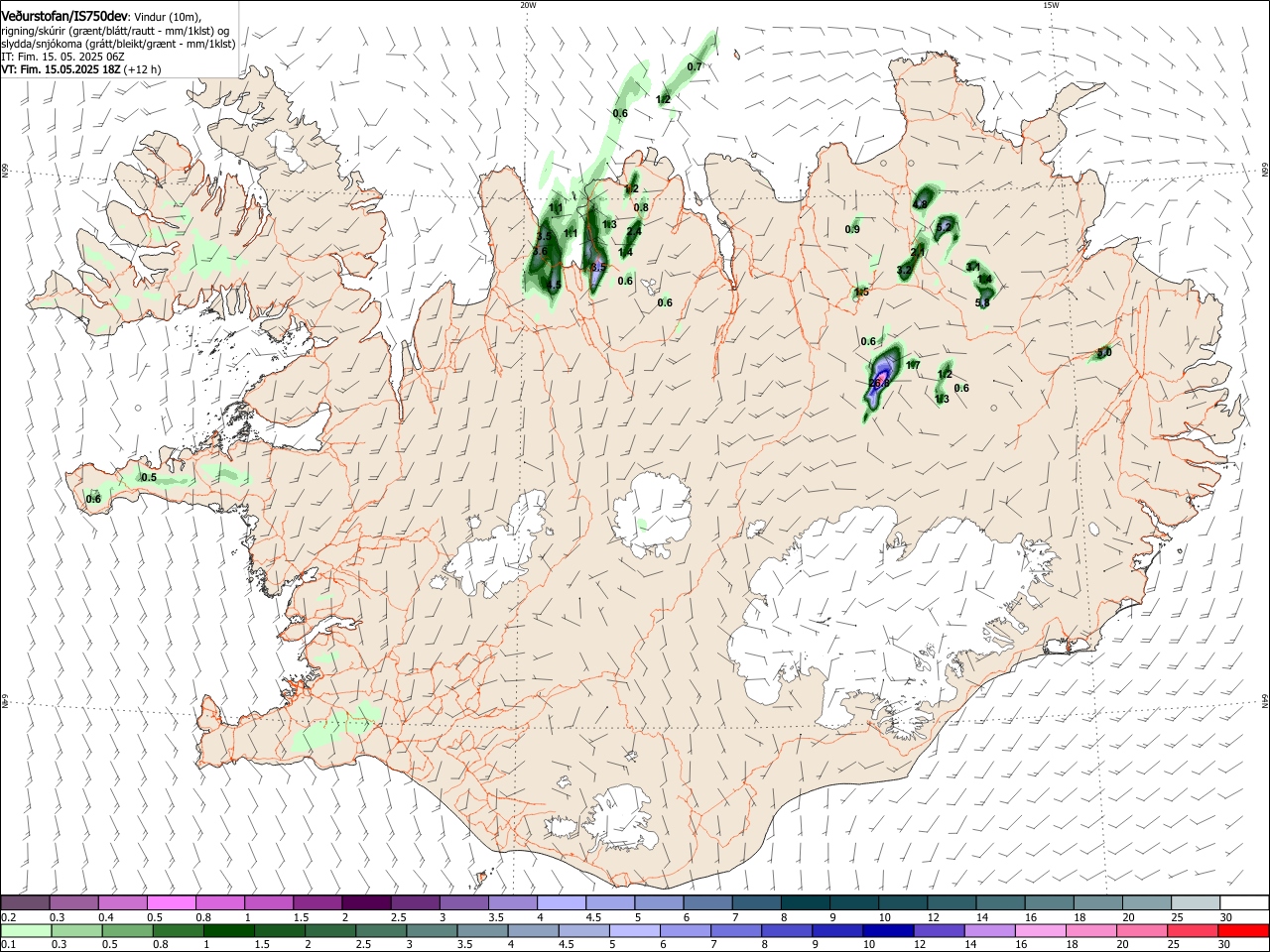
Task: Click the Veðurstofan/IS750dev map title
Action: [x=64, y=17]
